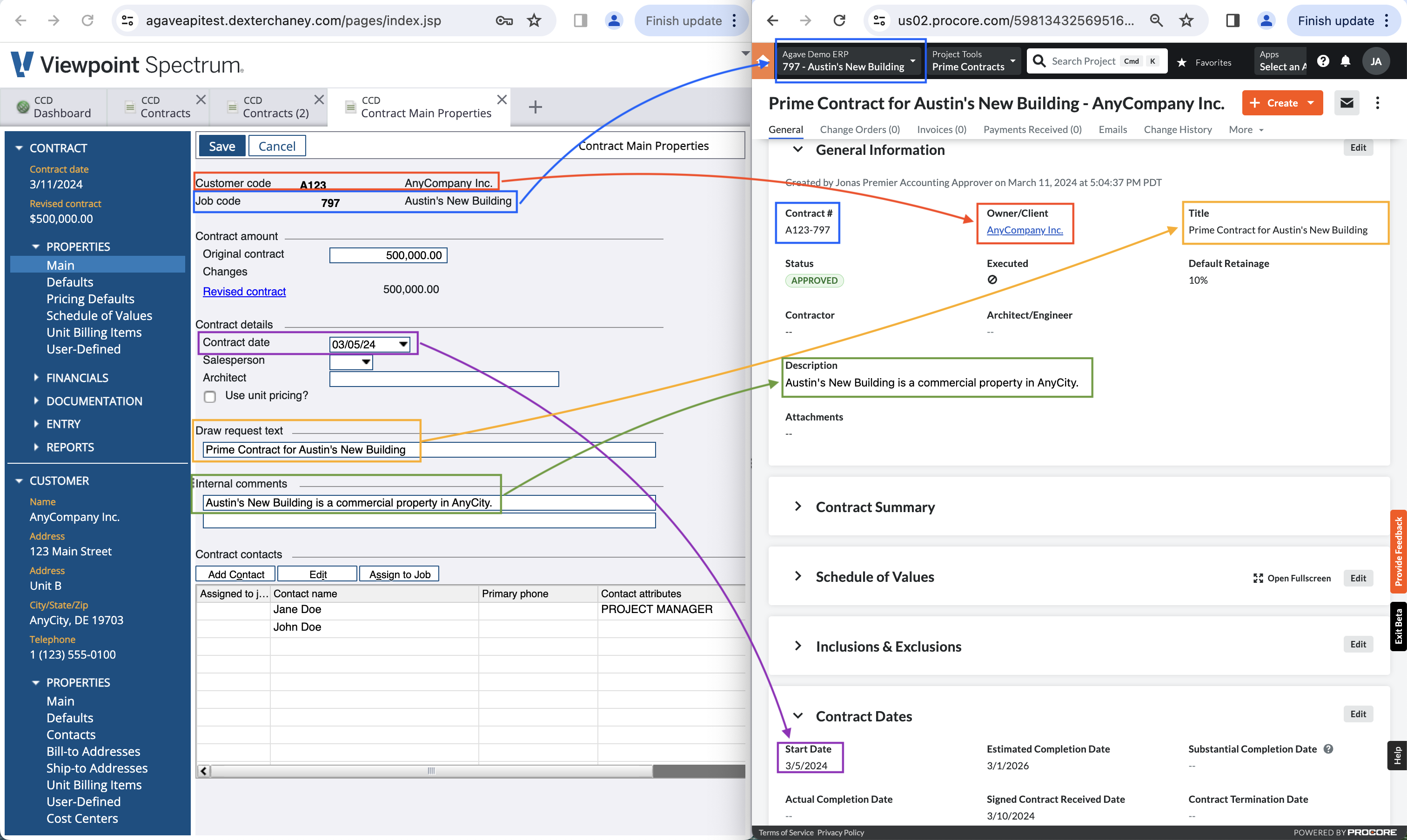
Task: Click the email envelope icon beside Create
Action: [x=1347, y=102]
